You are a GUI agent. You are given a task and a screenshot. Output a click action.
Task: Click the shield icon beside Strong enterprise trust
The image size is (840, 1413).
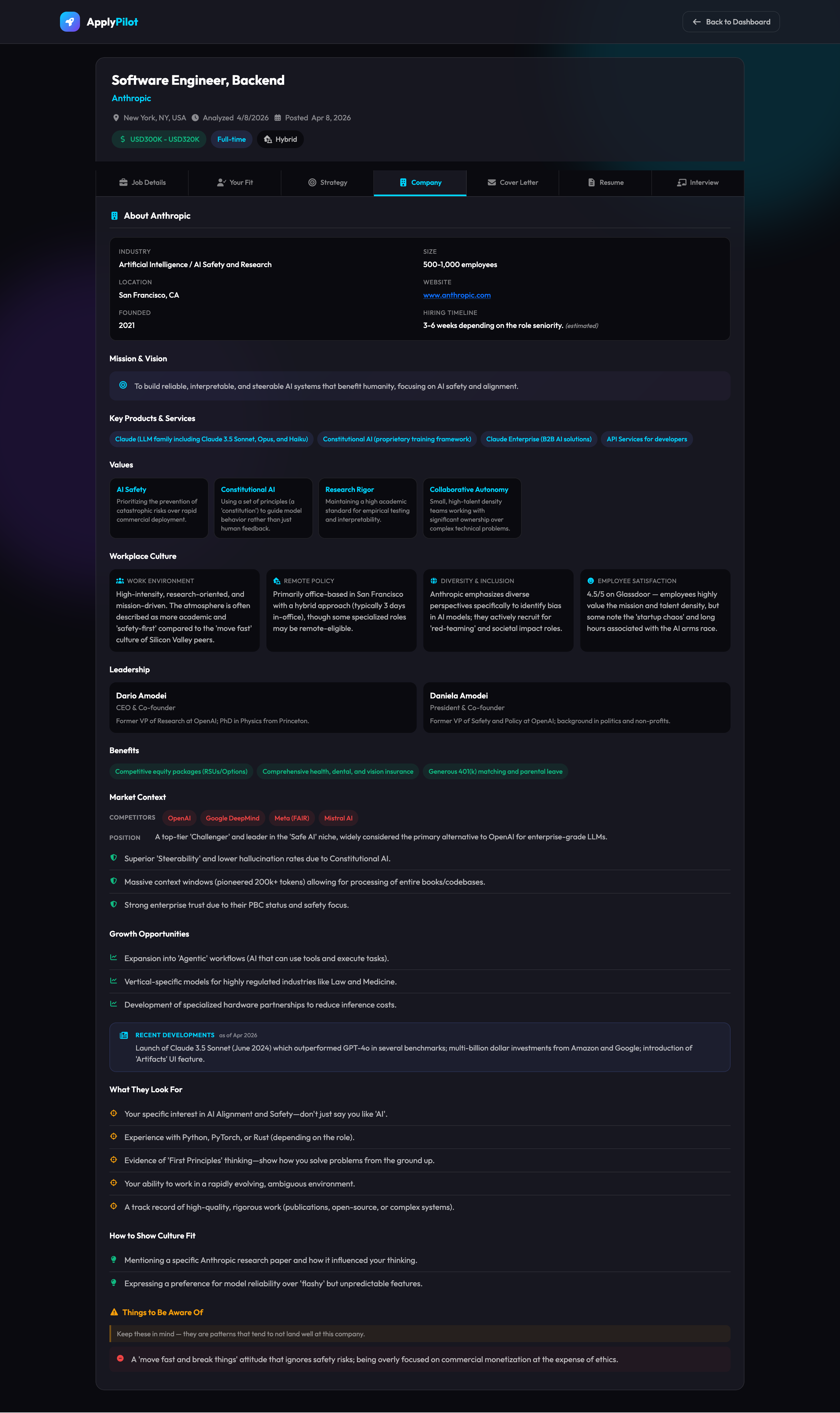coord(114,904)
